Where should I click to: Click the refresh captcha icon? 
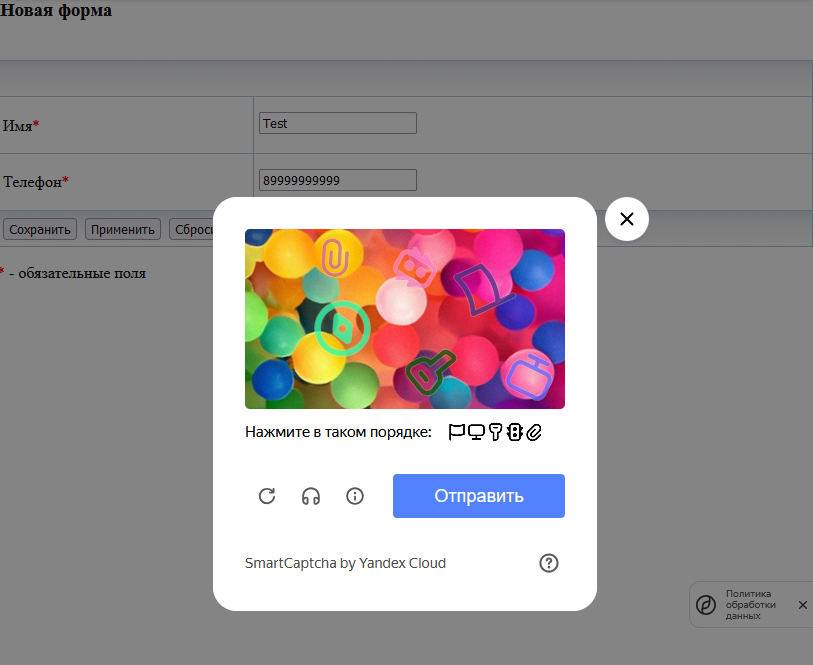[267, 496]
